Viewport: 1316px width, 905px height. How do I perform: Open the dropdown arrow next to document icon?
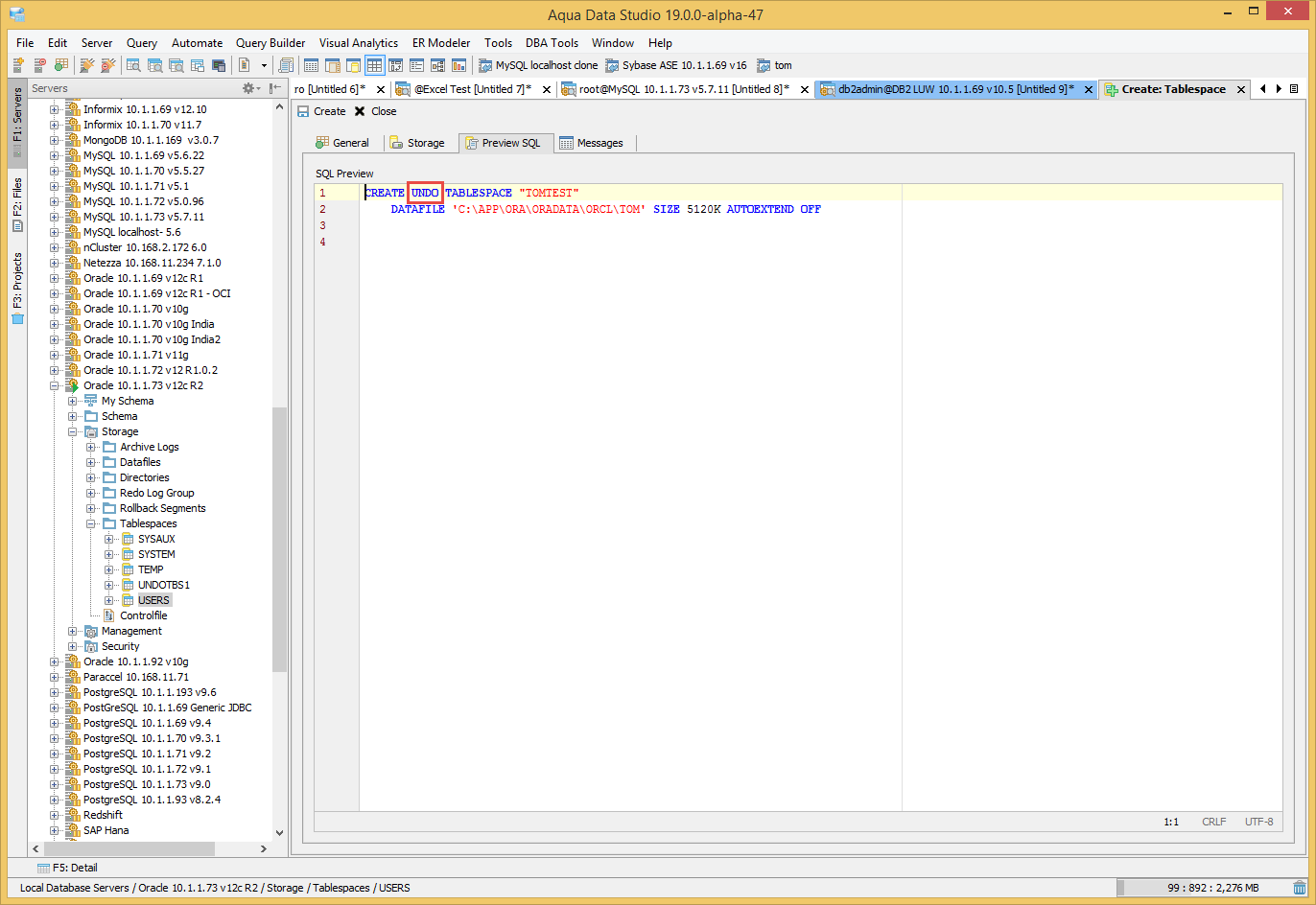(x=264, y=65)
